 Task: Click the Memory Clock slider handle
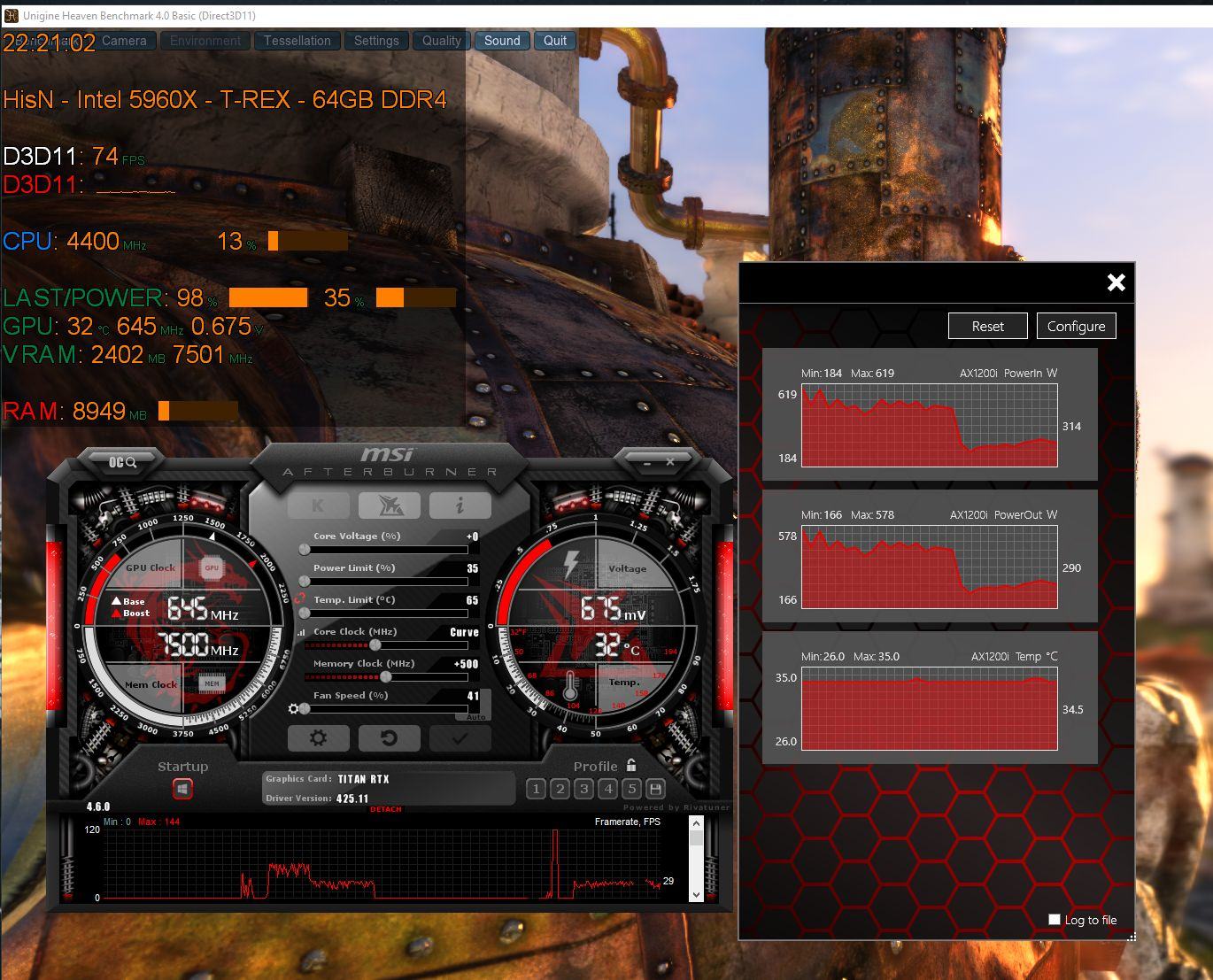[x=386, y=677]
